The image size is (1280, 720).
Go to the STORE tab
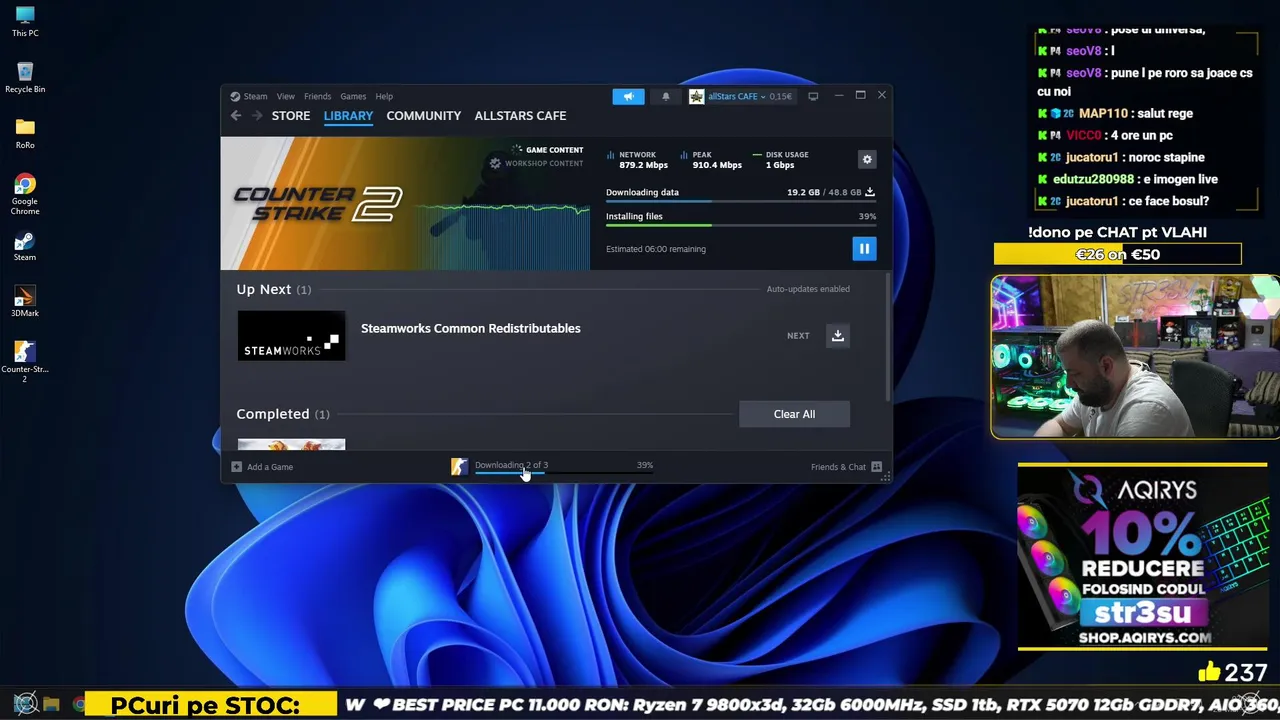291,116
